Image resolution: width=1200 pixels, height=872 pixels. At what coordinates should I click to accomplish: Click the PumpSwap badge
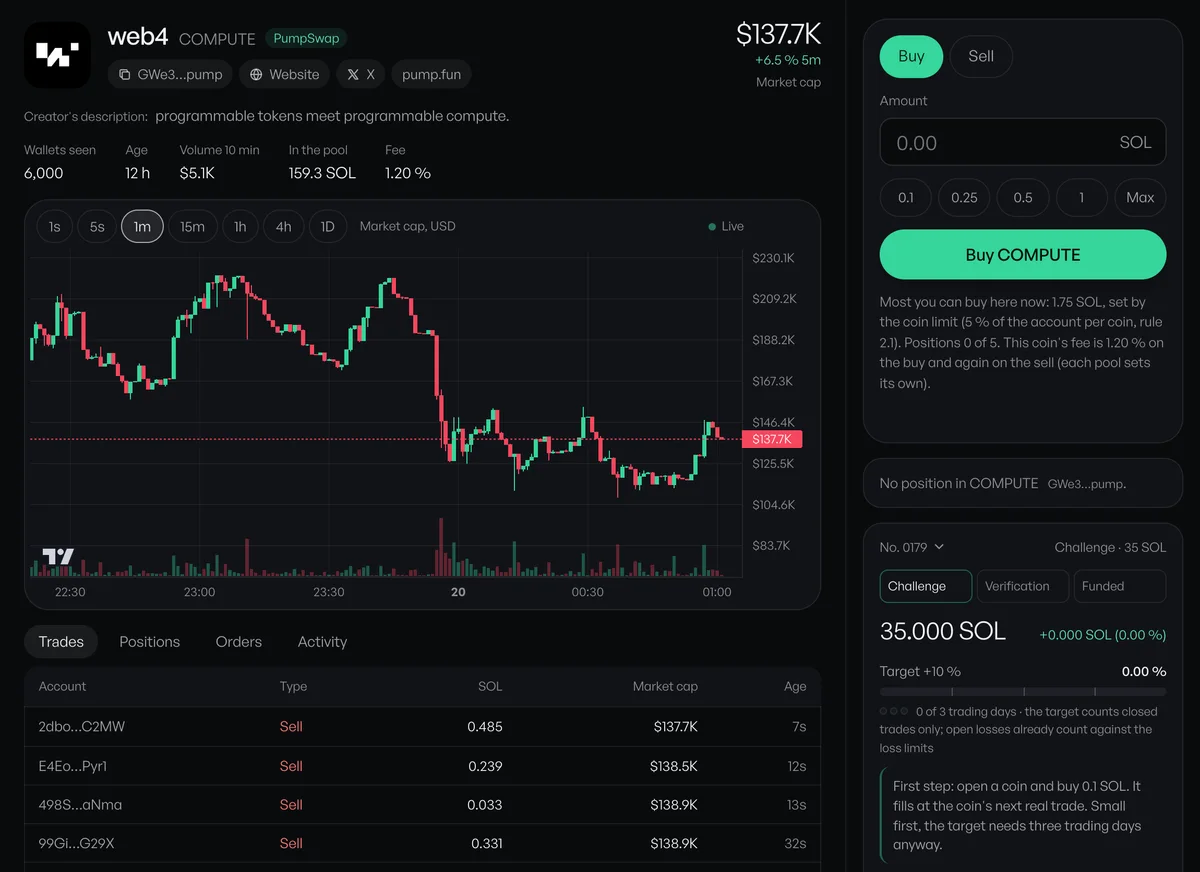306,39
